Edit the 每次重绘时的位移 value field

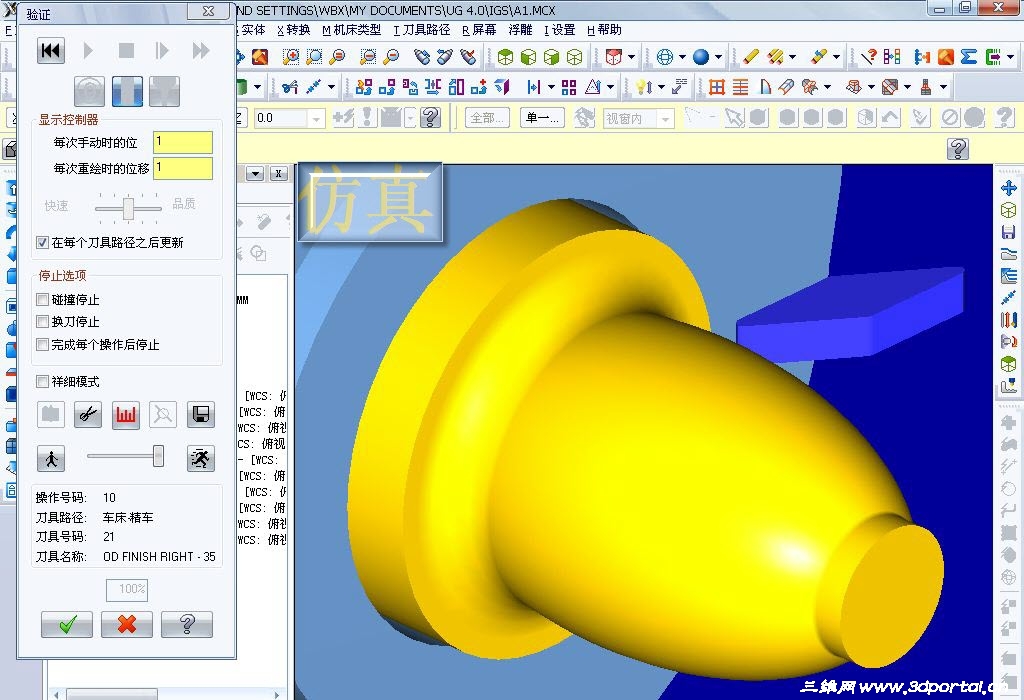(183, 168)
